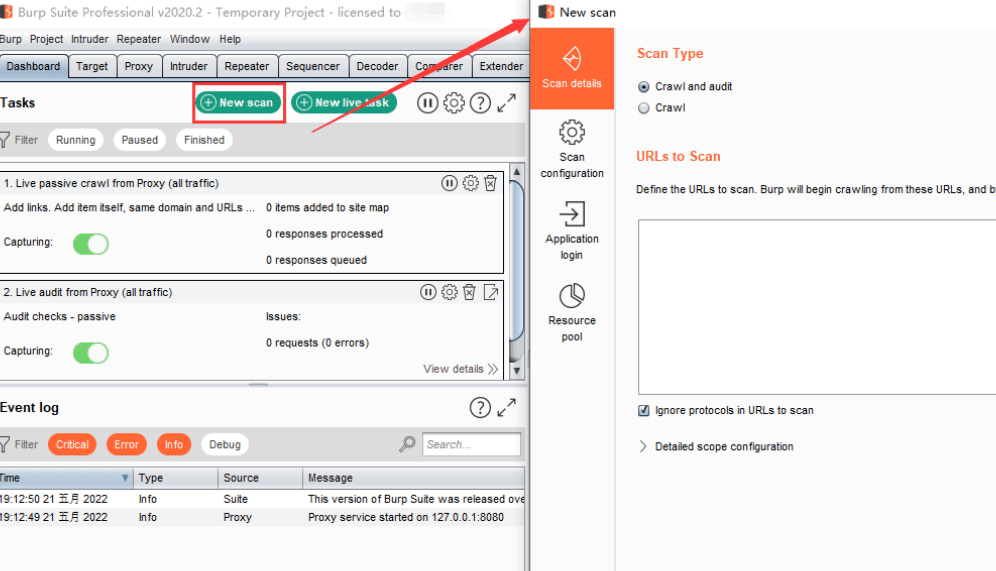Image resolution: width=996 pixels, height=571 pixels.
Task: Filter event log by Critical
Action: pyautogui.click(x=72, y=445)
